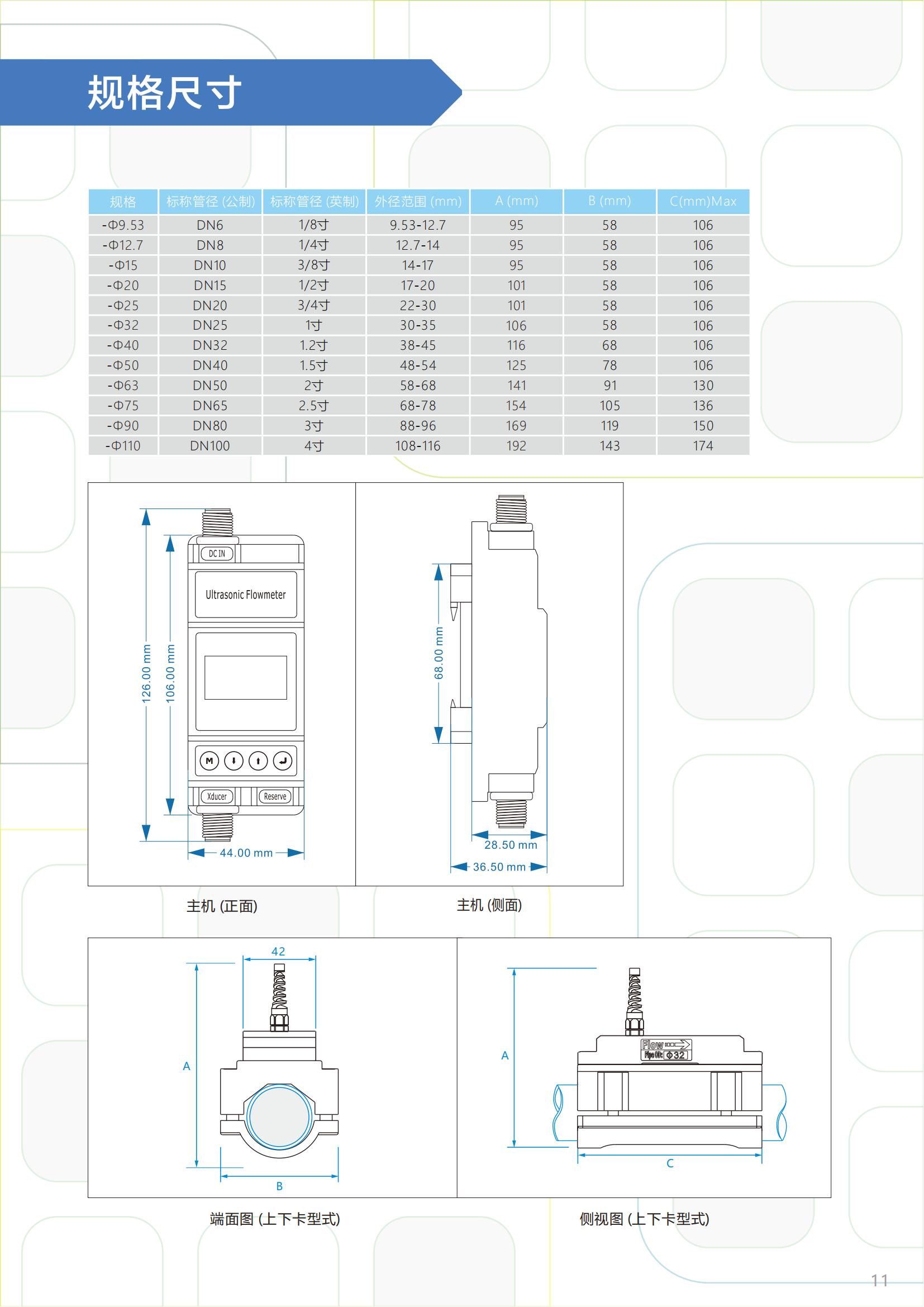Click the DN20 cell

coord(210,306)
